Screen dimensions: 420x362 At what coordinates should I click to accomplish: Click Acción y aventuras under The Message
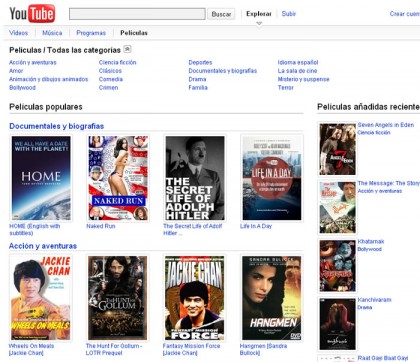click(x=380, y=191)
